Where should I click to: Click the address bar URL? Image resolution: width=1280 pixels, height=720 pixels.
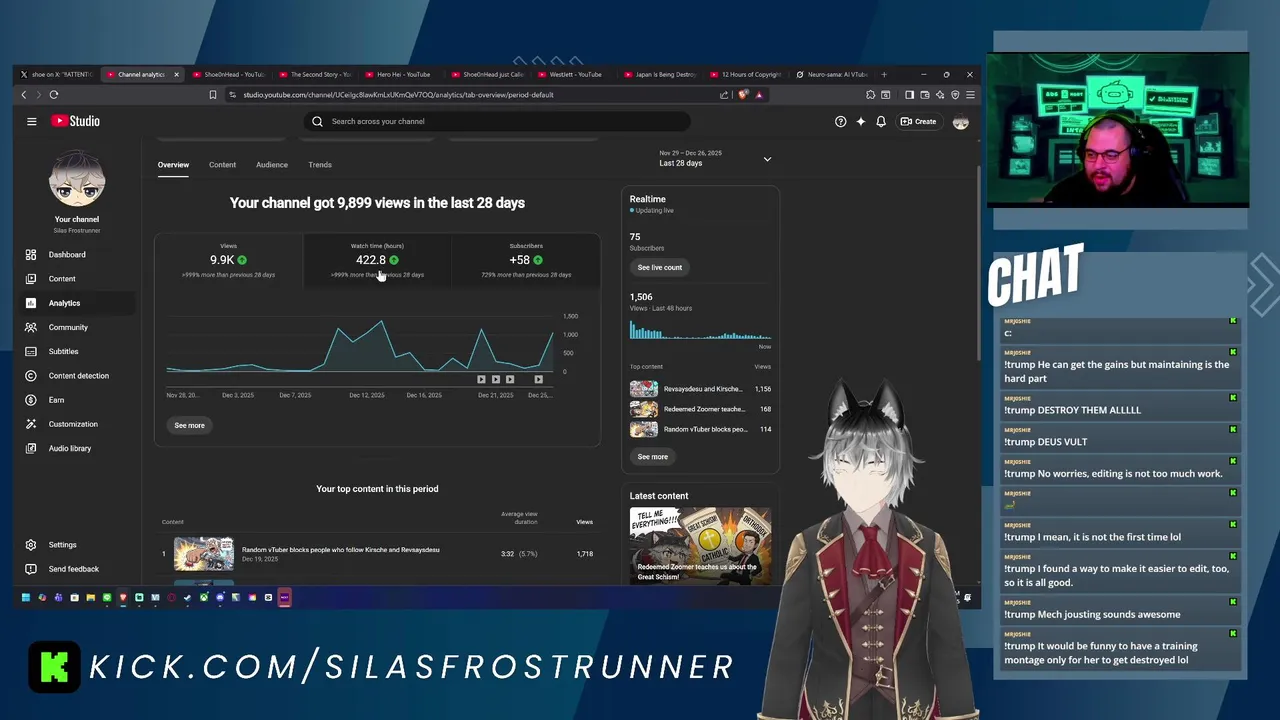[x=398, y=95]
